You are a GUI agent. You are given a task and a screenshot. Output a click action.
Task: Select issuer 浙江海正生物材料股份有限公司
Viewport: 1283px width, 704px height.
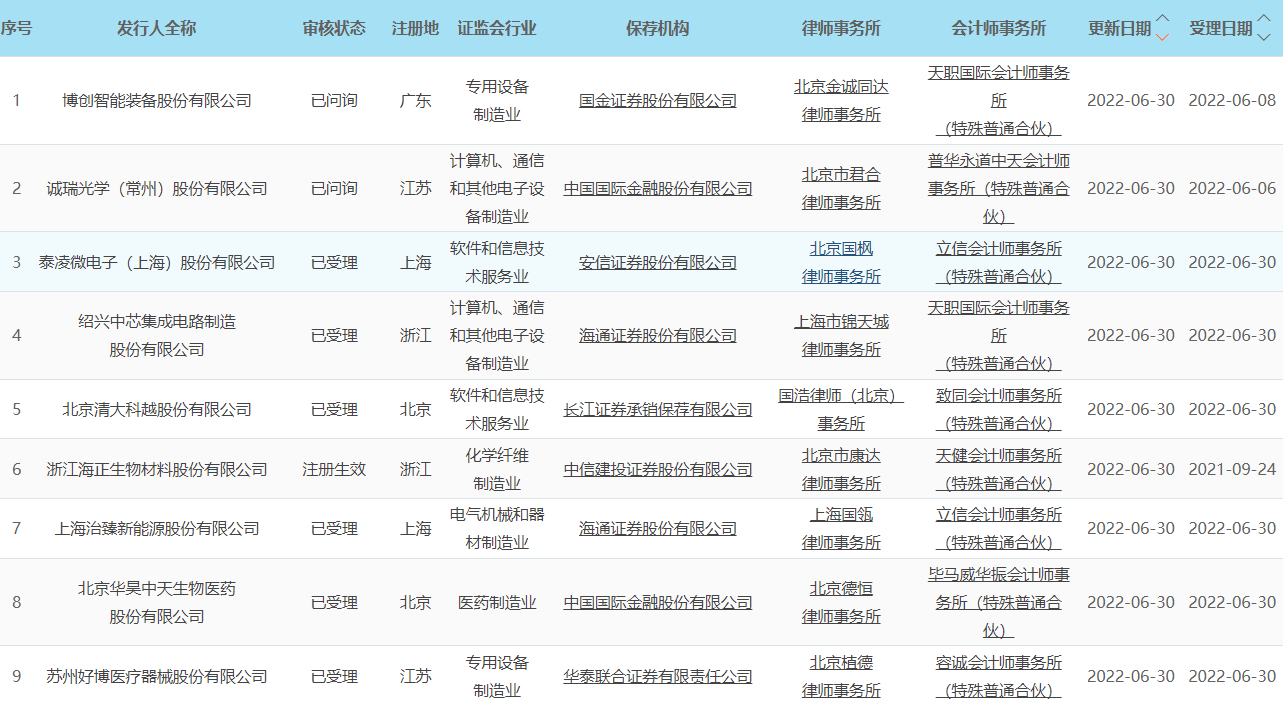157,469
